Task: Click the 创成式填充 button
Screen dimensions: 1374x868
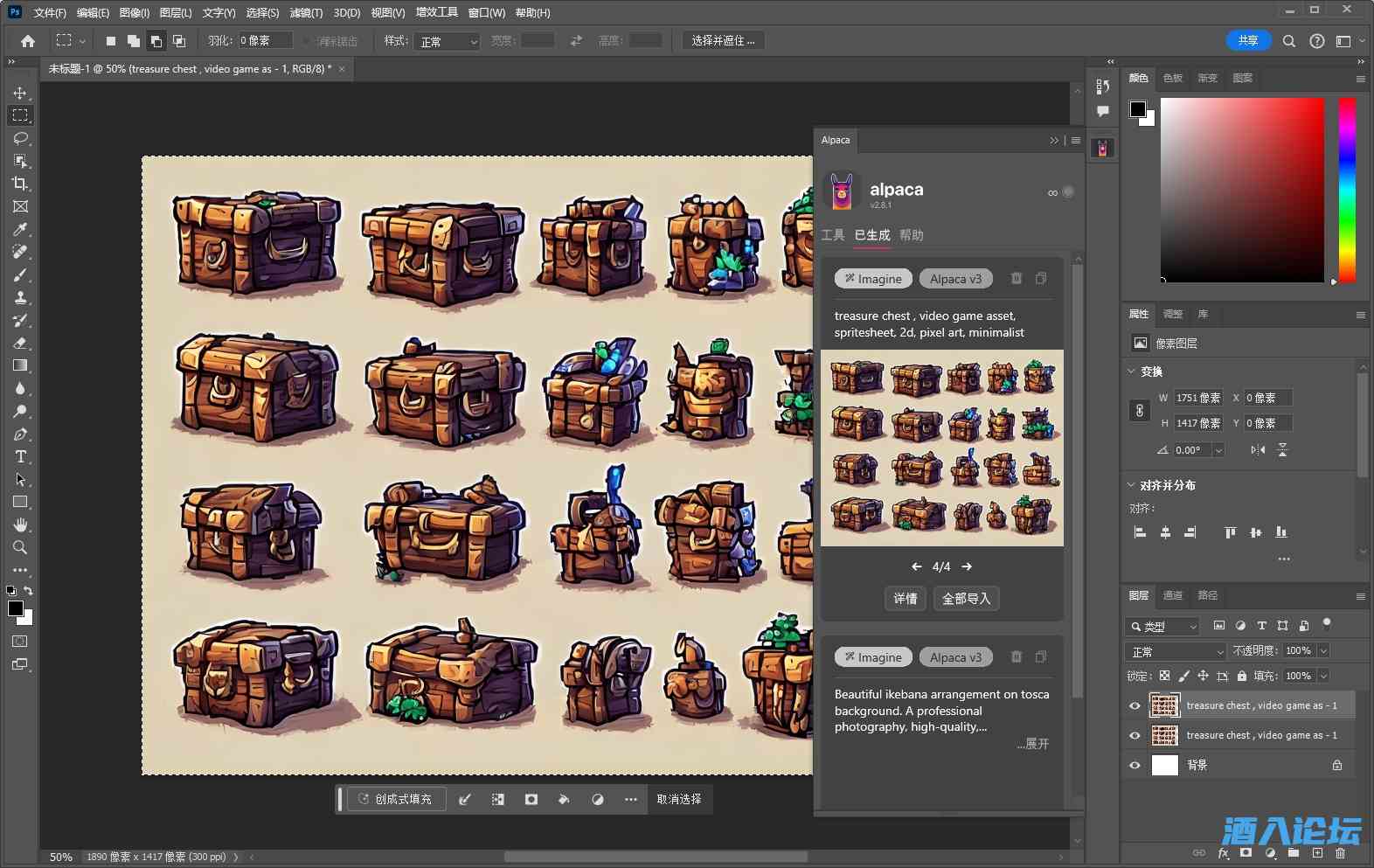Action: [396, 799]
